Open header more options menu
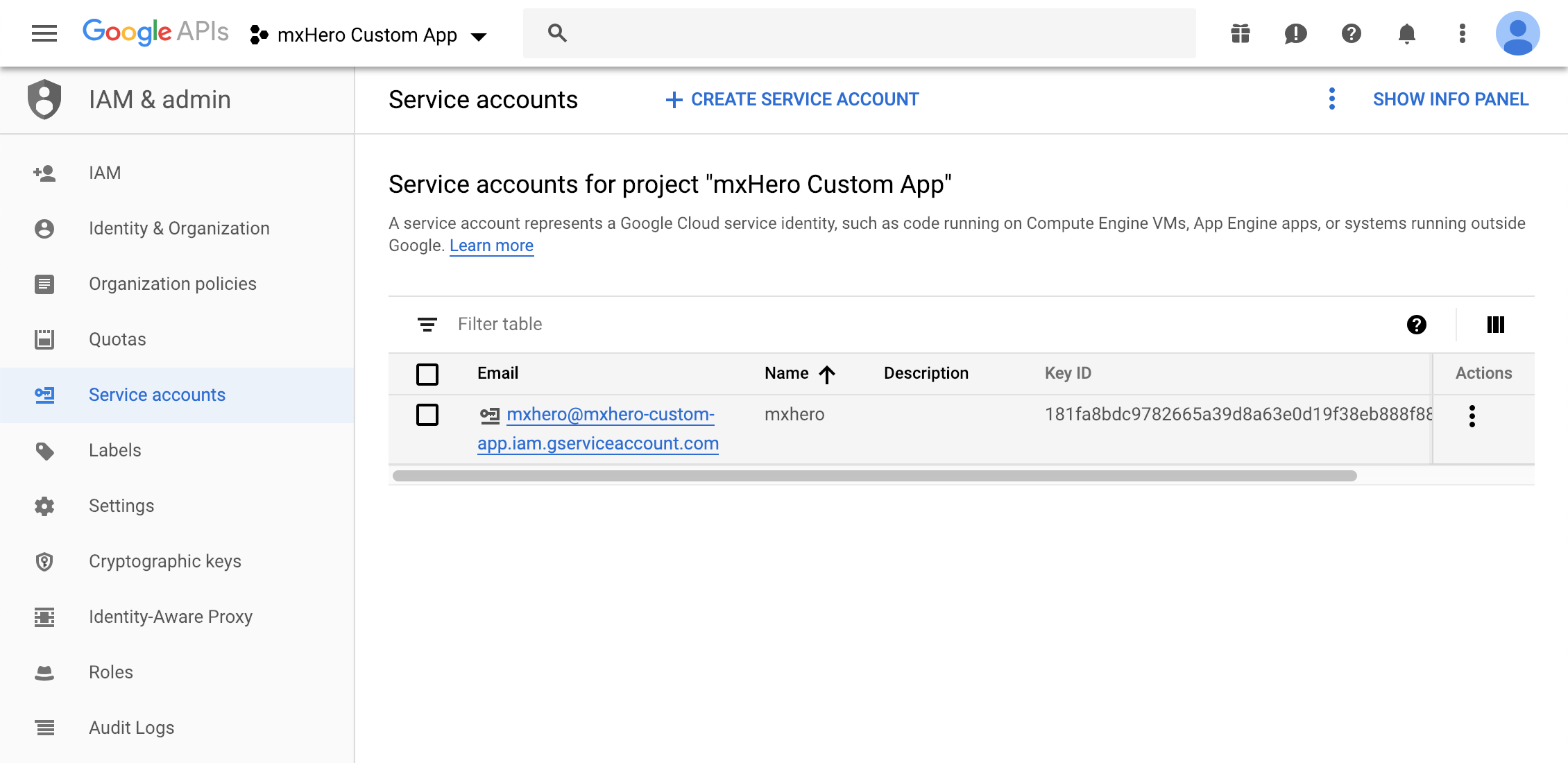 [1463, 33]
